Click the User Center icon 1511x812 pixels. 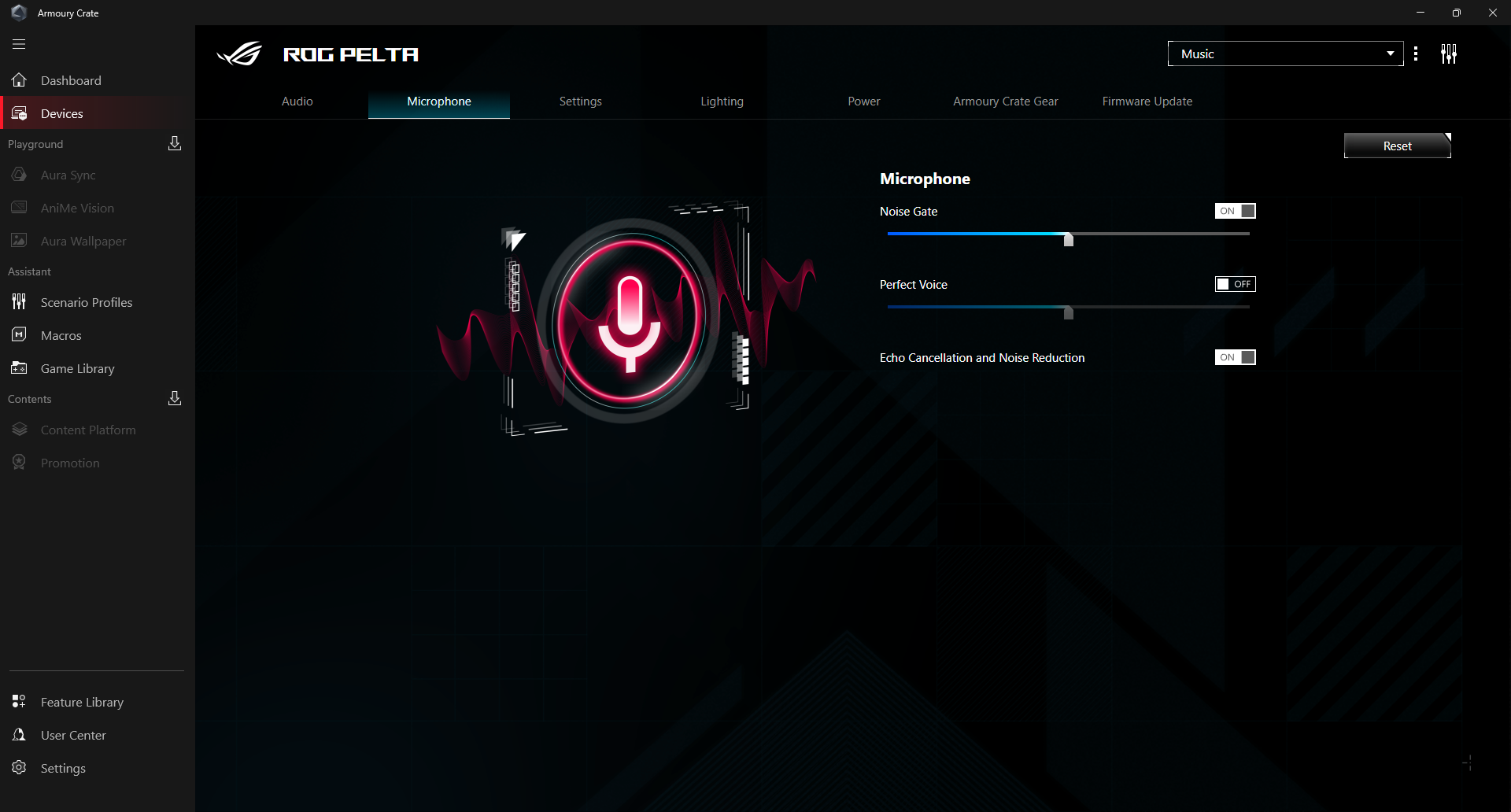(19, 735)
